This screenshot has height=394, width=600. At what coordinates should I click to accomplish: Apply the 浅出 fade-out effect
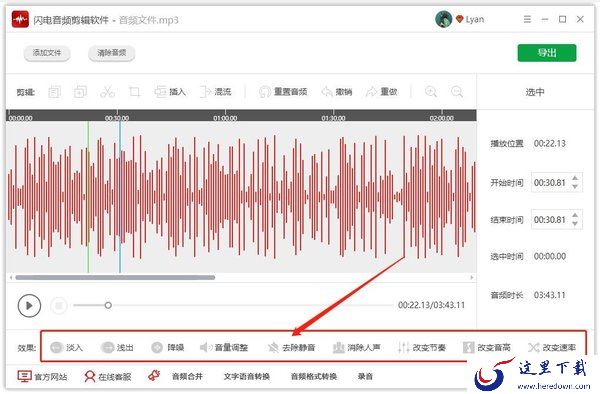[x=117, y=347]
